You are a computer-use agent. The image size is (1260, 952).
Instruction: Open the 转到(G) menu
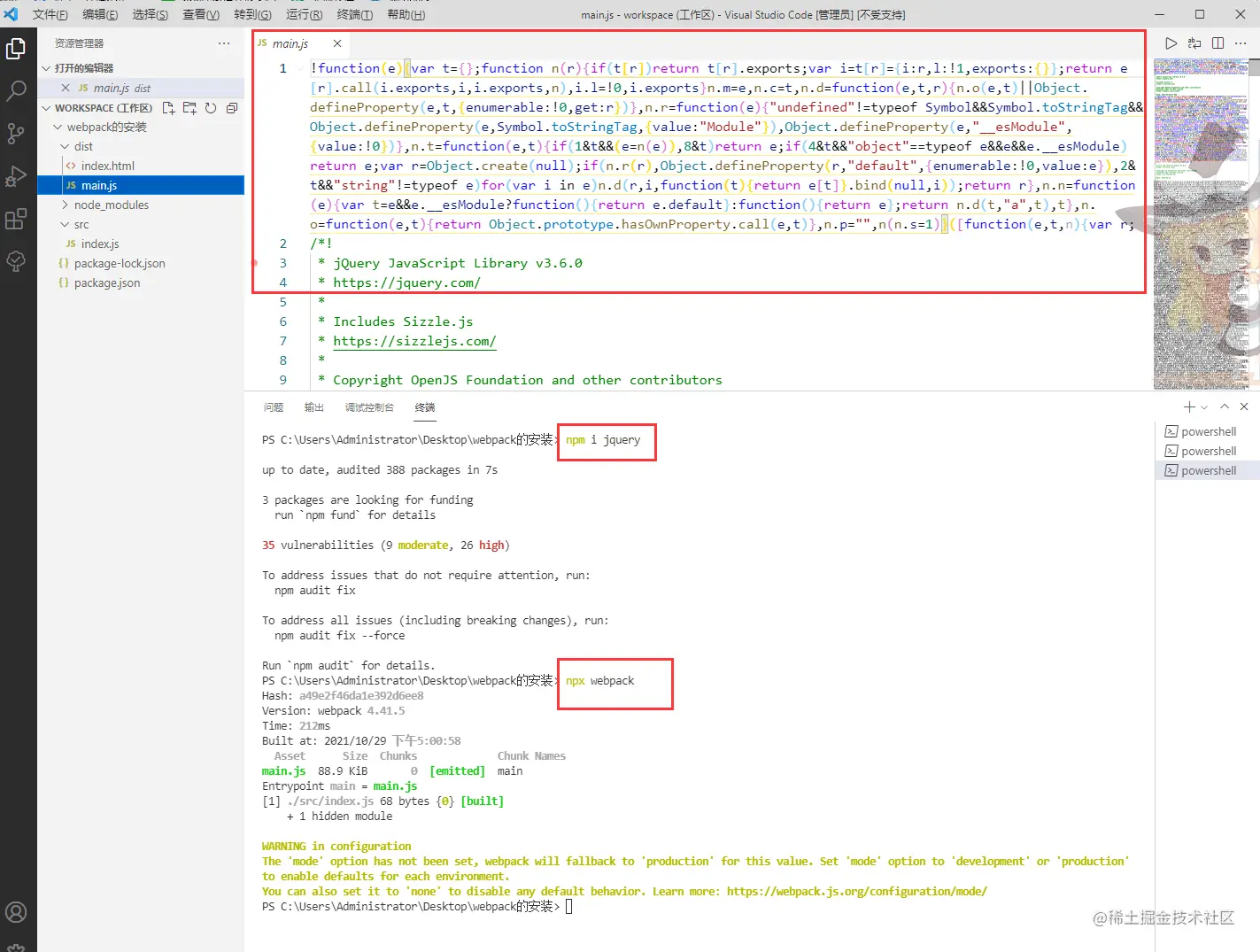(252, 14)
